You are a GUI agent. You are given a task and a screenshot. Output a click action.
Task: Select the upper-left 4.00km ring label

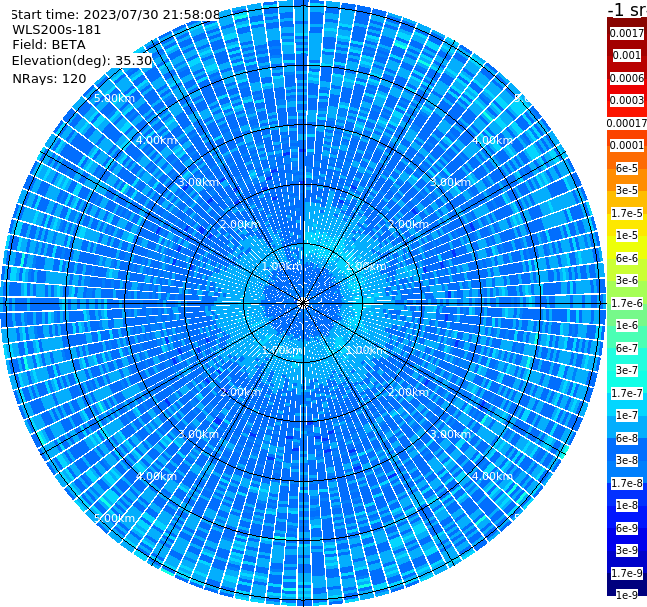156,140
